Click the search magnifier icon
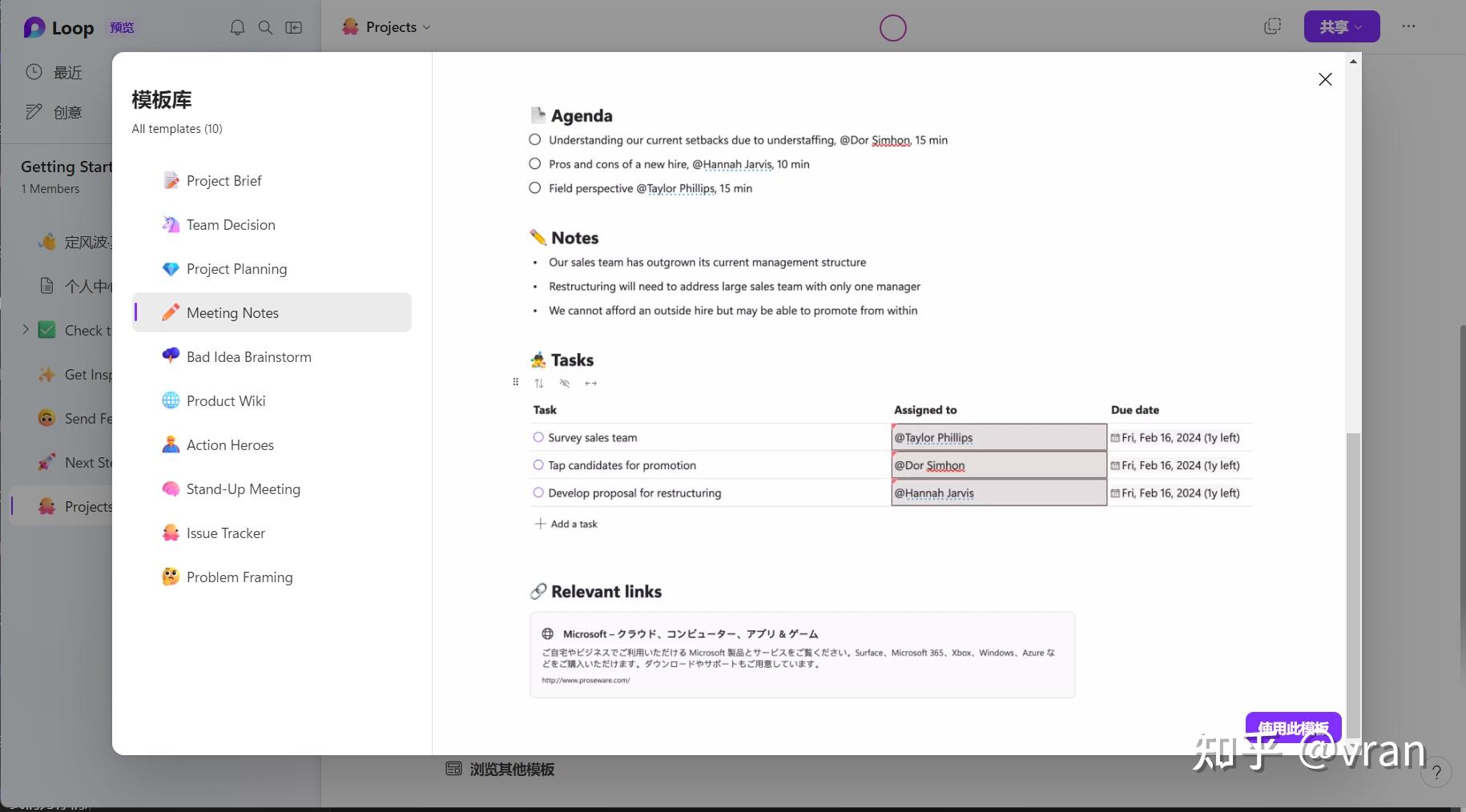 point(265,27)
